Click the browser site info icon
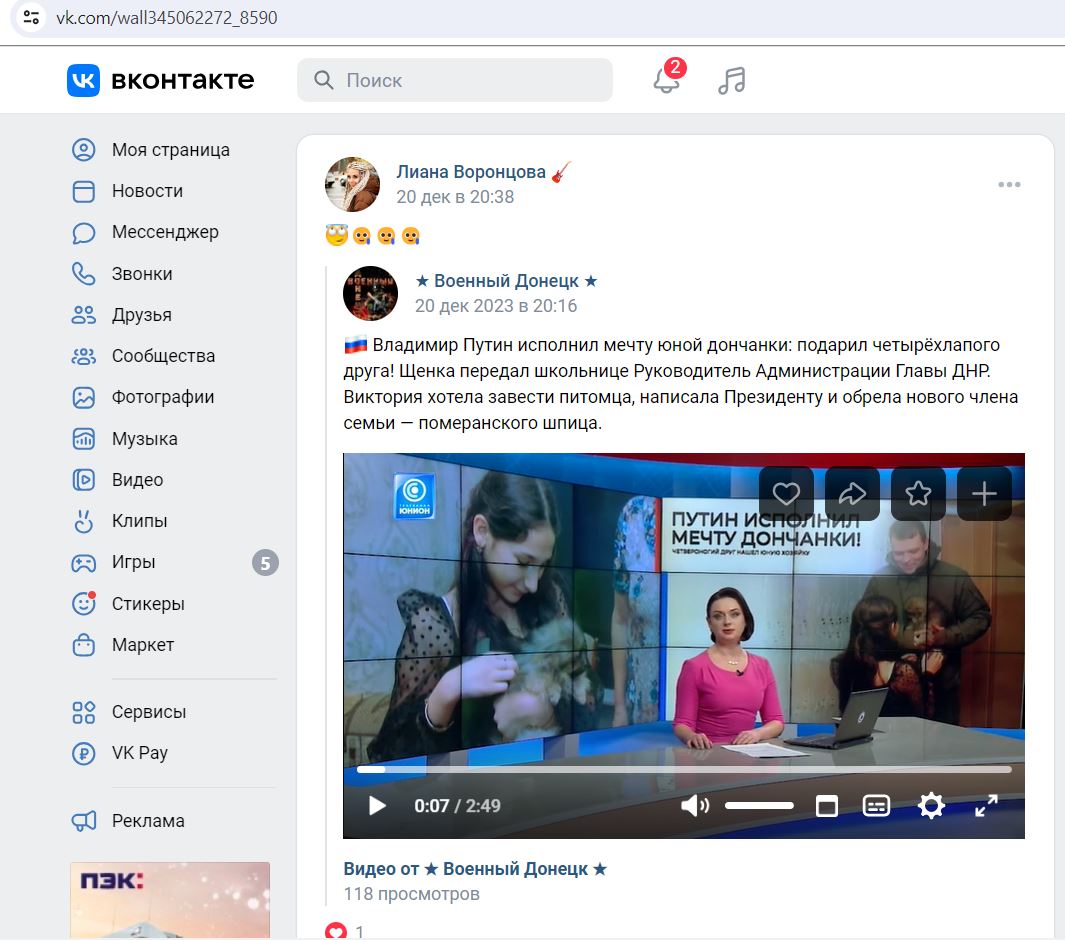 31,17
